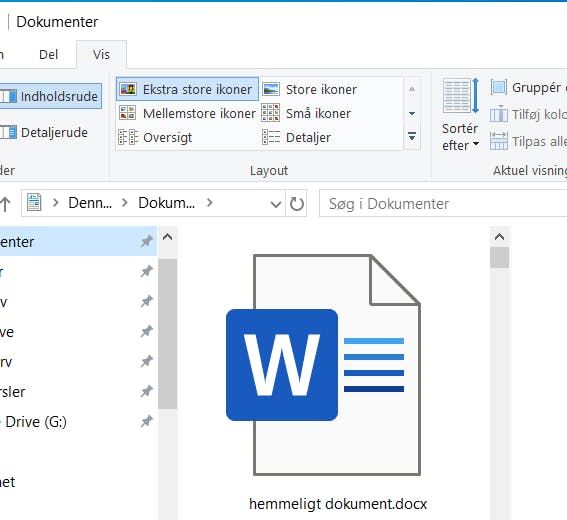Click the Søg i Dokumenter search field
This screenshot has height=520, width=567.
(x=443, y=204)
